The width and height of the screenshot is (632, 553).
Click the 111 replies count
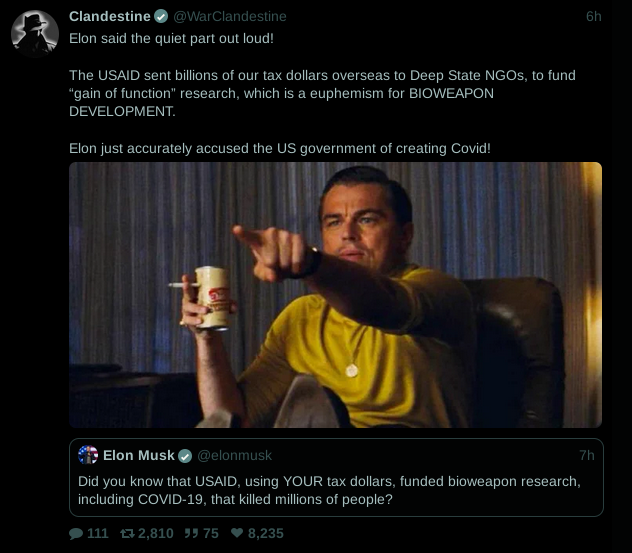pos(97,533)
